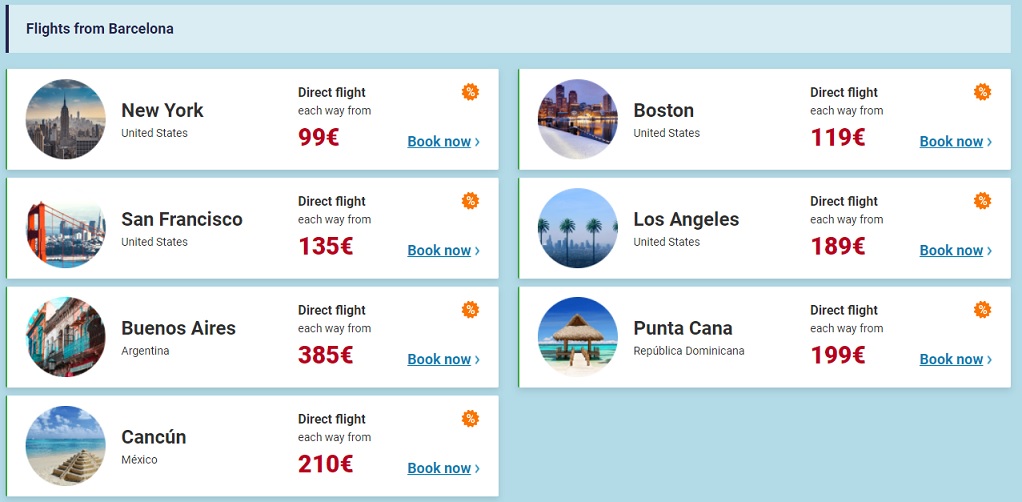The image size is (1022, 502).
Task: Click the discount badge on New York card
Action: click(x=470, y=92)
